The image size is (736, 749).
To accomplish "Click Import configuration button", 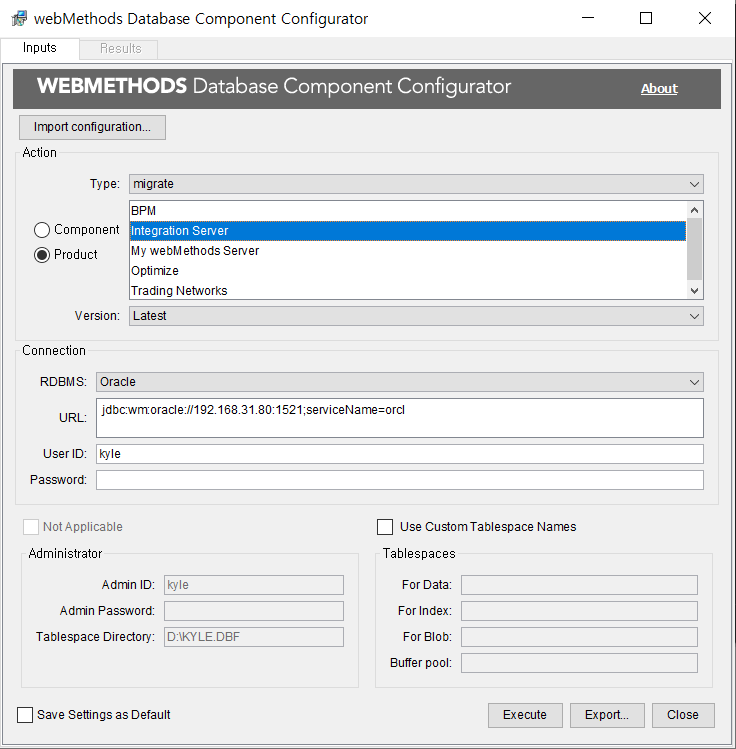I will pos(92,127).
